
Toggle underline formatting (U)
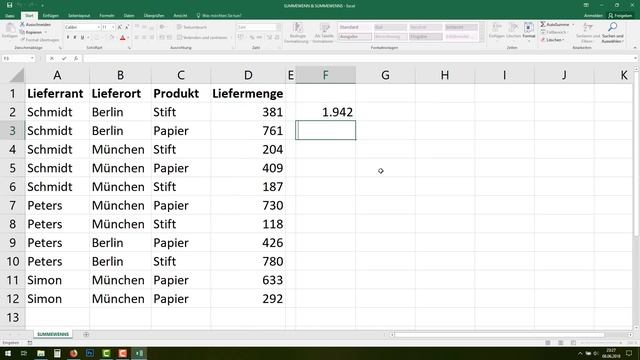tap(82, 38)
